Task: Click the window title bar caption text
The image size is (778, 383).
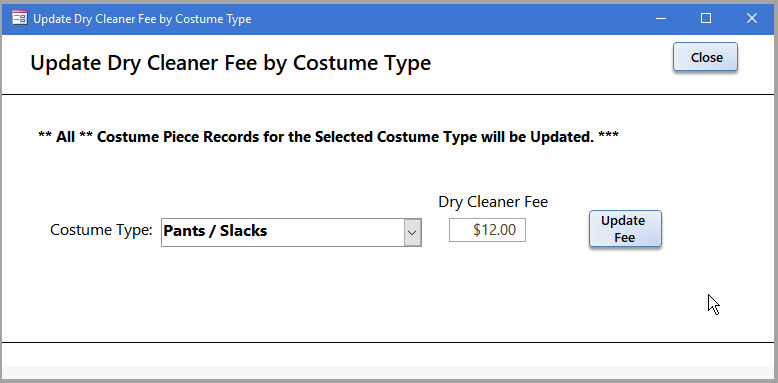Action: (142, 19)
